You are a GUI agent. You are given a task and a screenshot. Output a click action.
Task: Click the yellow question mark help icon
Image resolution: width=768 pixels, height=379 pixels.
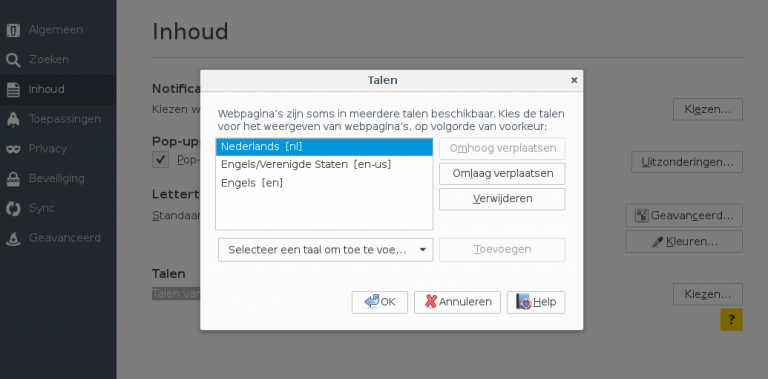[x=731, y=320]
